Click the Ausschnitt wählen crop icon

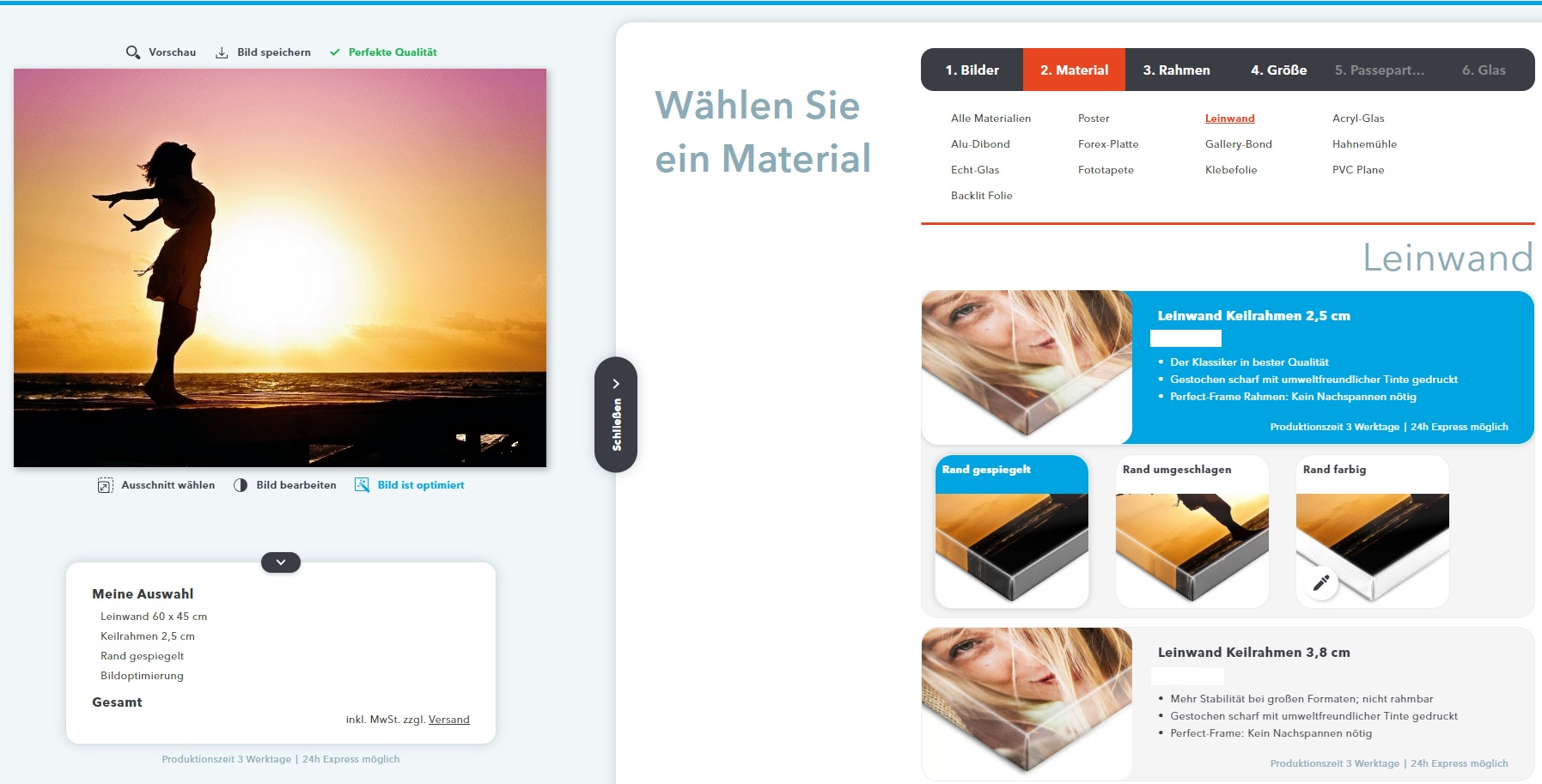[105, 485]
